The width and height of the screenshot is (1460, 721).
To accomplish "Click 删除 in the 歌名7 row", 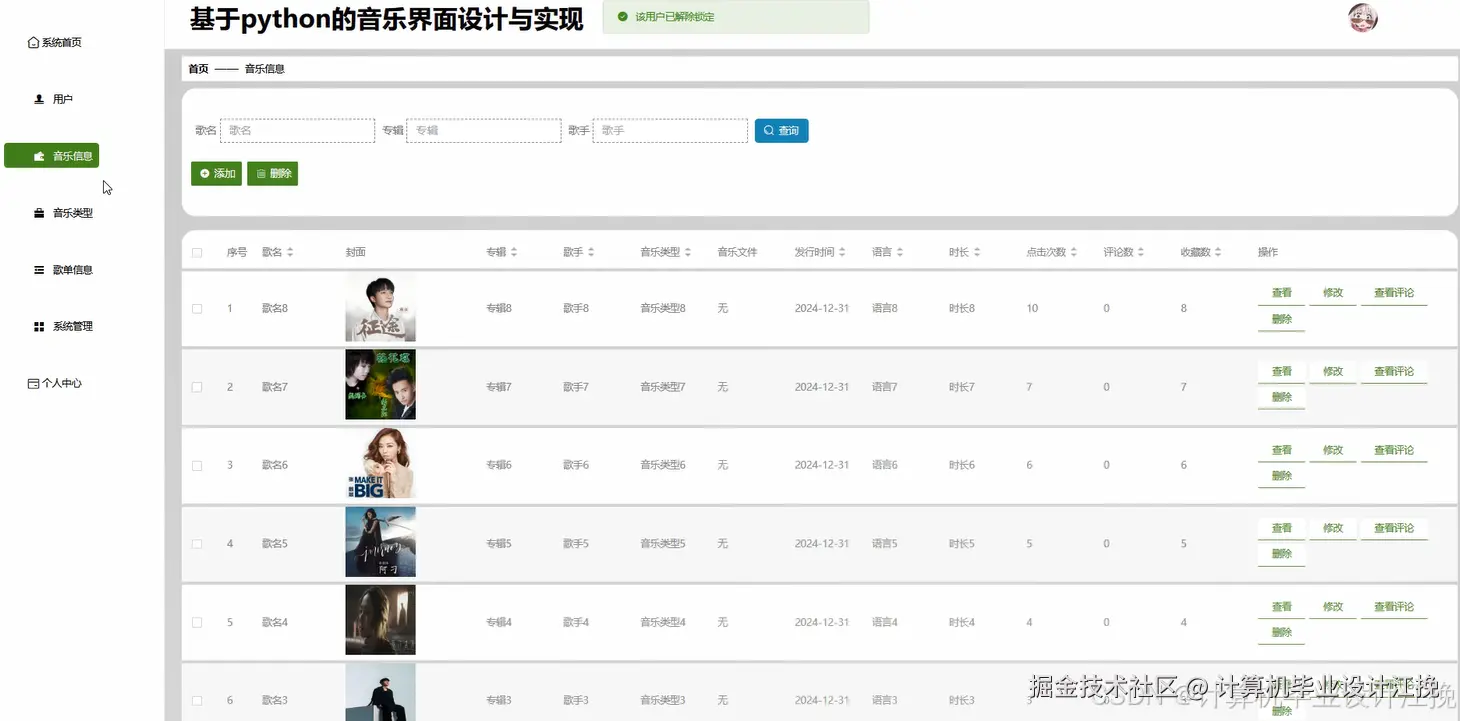I will (x=1281, y=397).
